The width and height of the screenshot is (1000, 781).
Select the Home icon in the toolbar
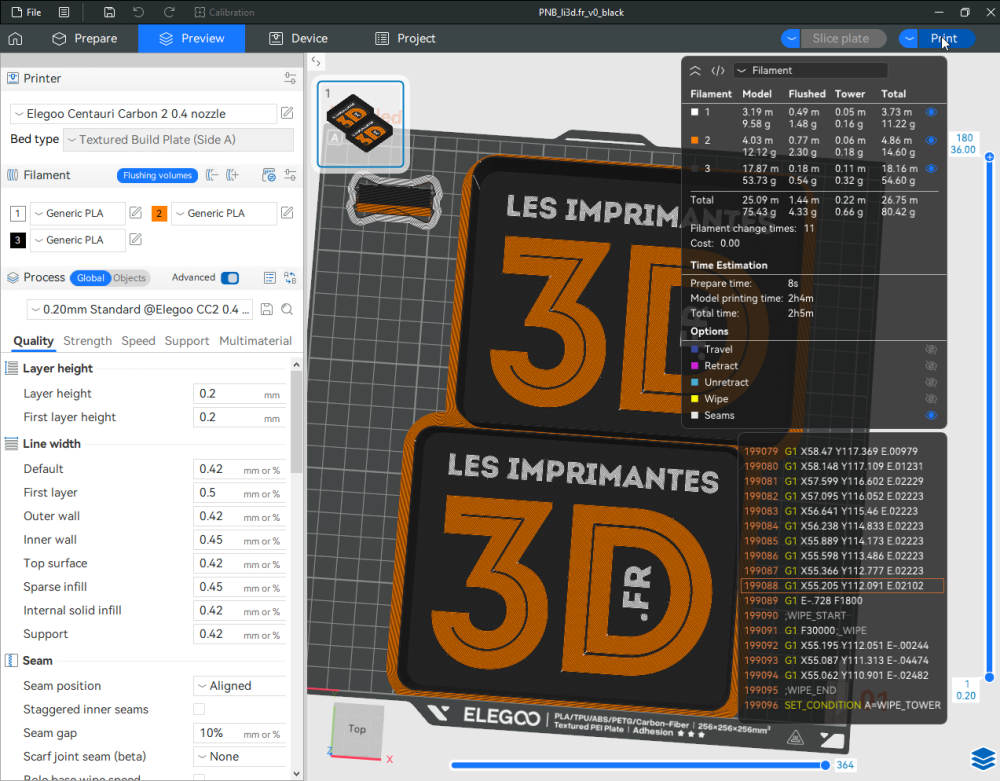[x=14, y=38]
